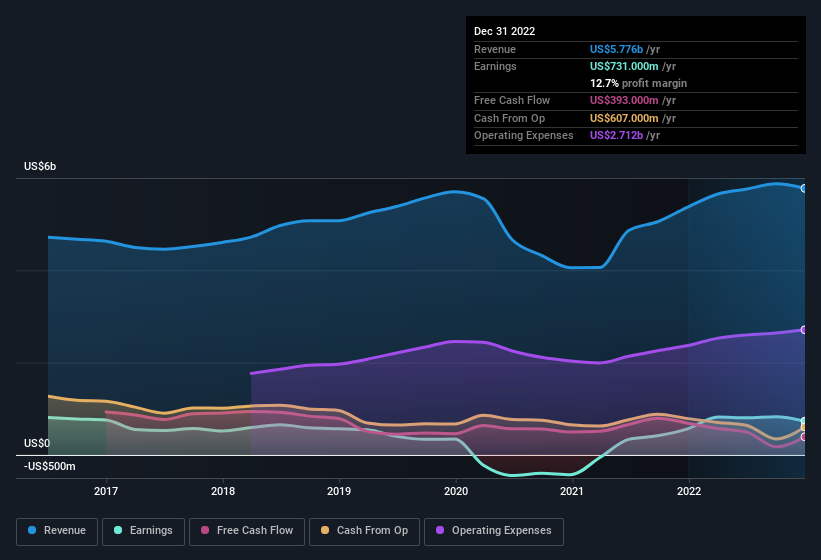Click the 2020 x-axis label
The height and width of the screenshot is (560, 821).
click(x=456, y=491)
